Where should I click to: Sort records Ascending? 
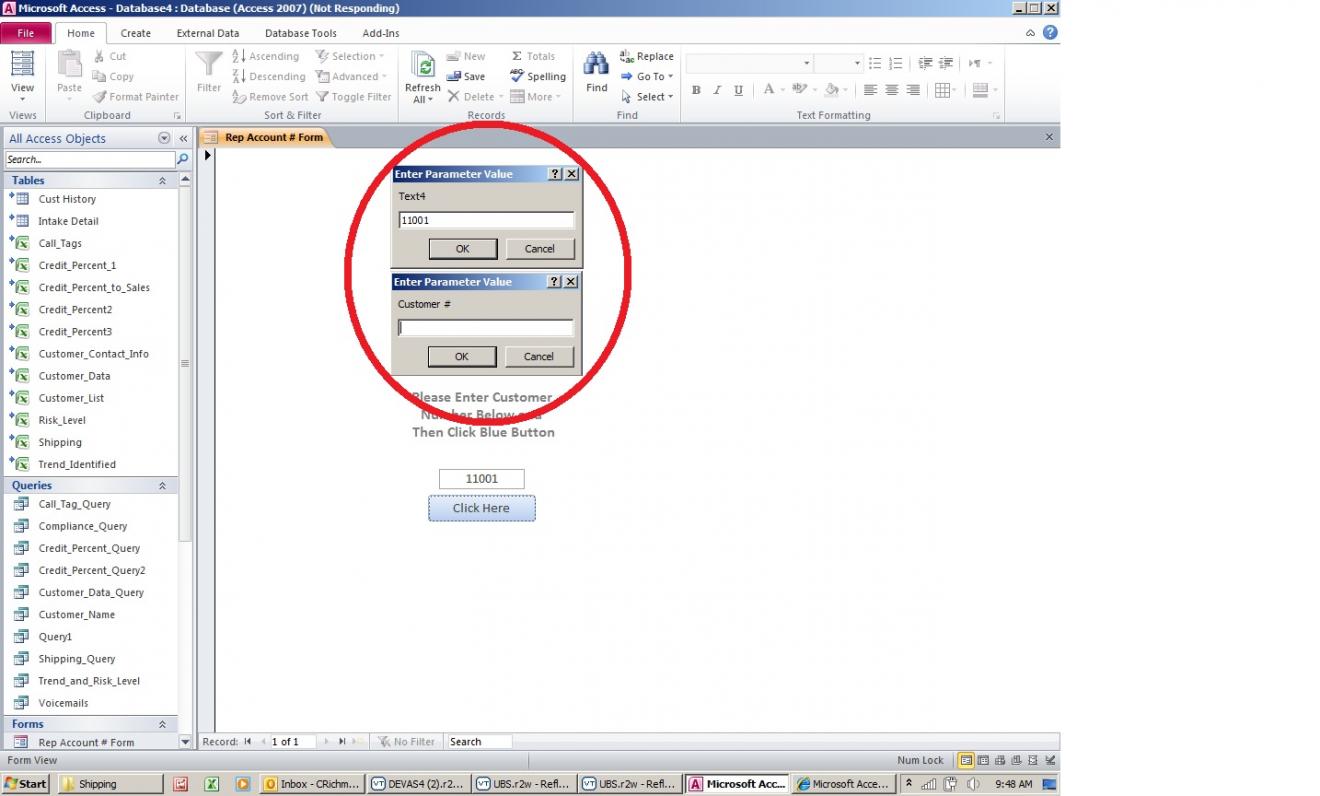266,56
